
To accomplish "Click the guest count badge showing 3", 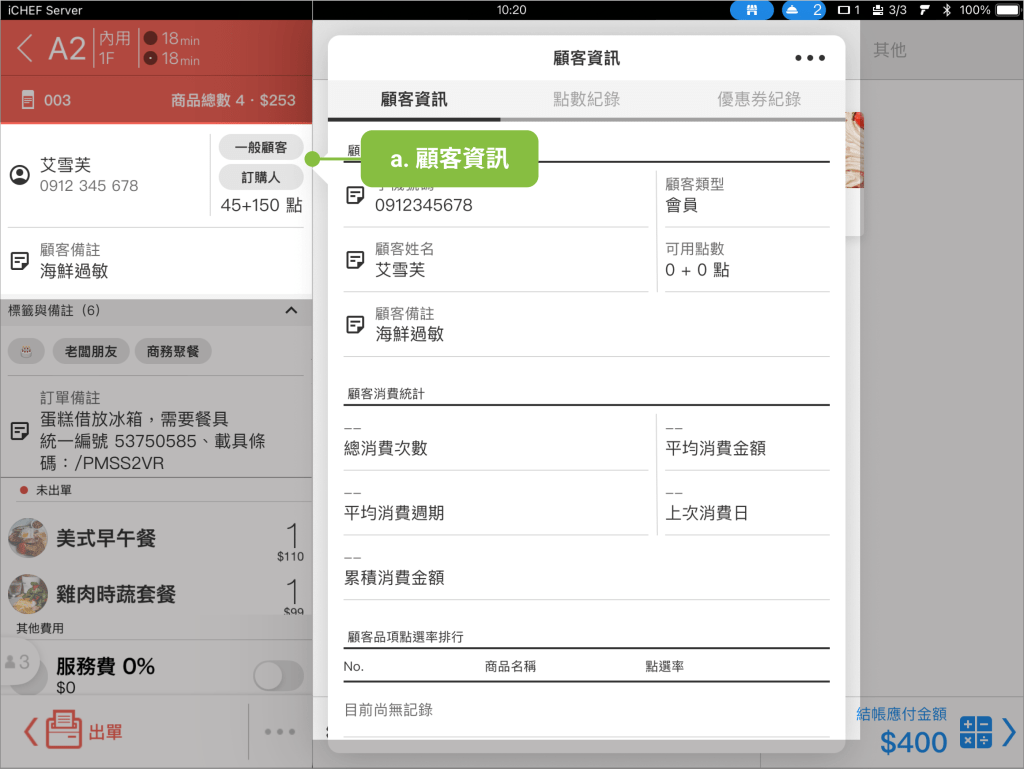I will tap(18, 662).
